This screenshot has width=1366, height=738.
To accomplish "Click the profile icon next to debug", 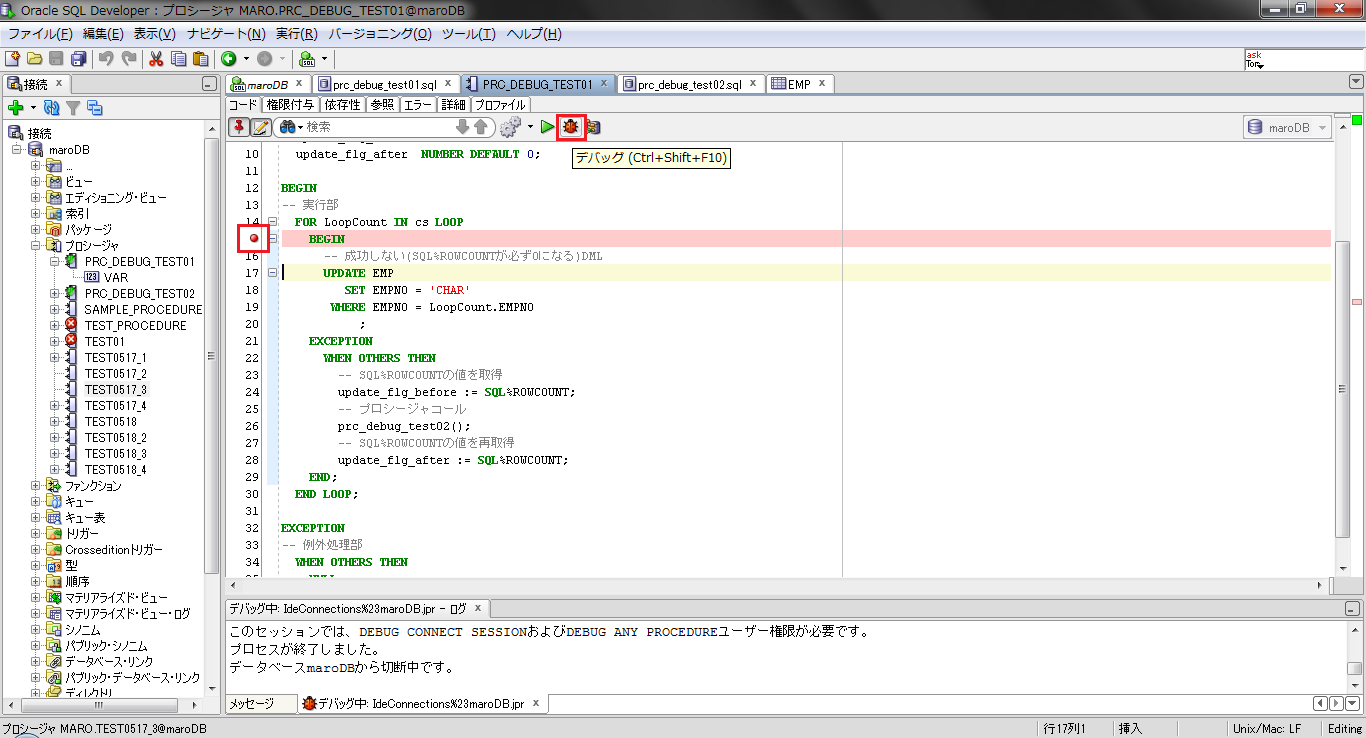I will click(x=593, y=127).
